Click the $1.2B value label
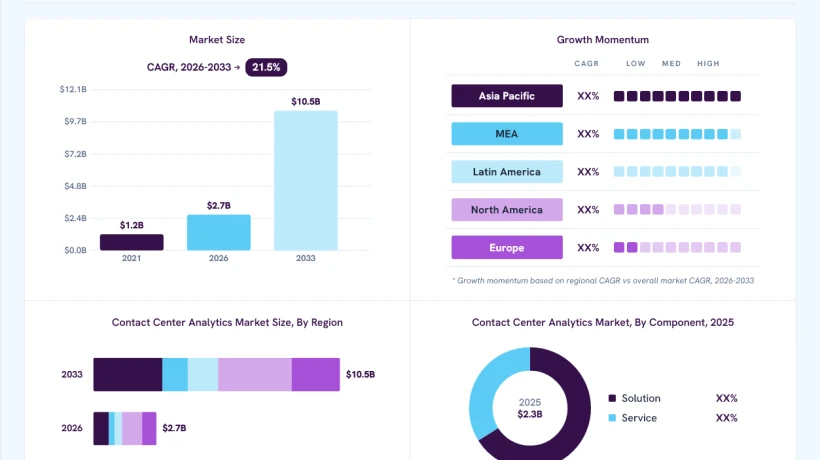Viewport: 820px width, 460px height. 132,225
